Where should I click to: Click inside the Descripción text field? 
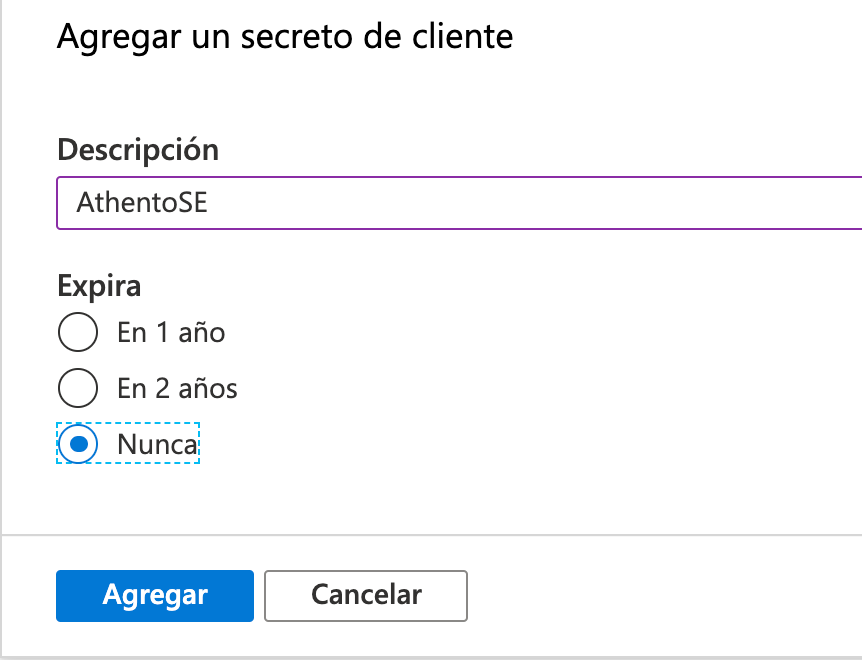pyautogui.click(x=400, y=202)
